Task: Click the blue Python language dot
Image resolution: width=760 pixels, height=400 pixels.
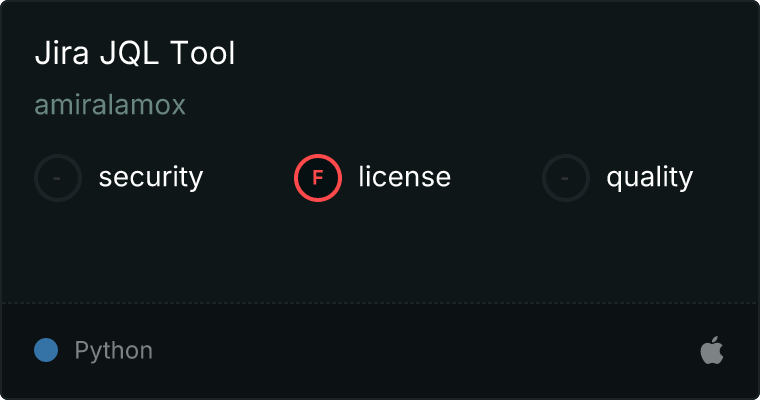Action: [x=46, y=351]
